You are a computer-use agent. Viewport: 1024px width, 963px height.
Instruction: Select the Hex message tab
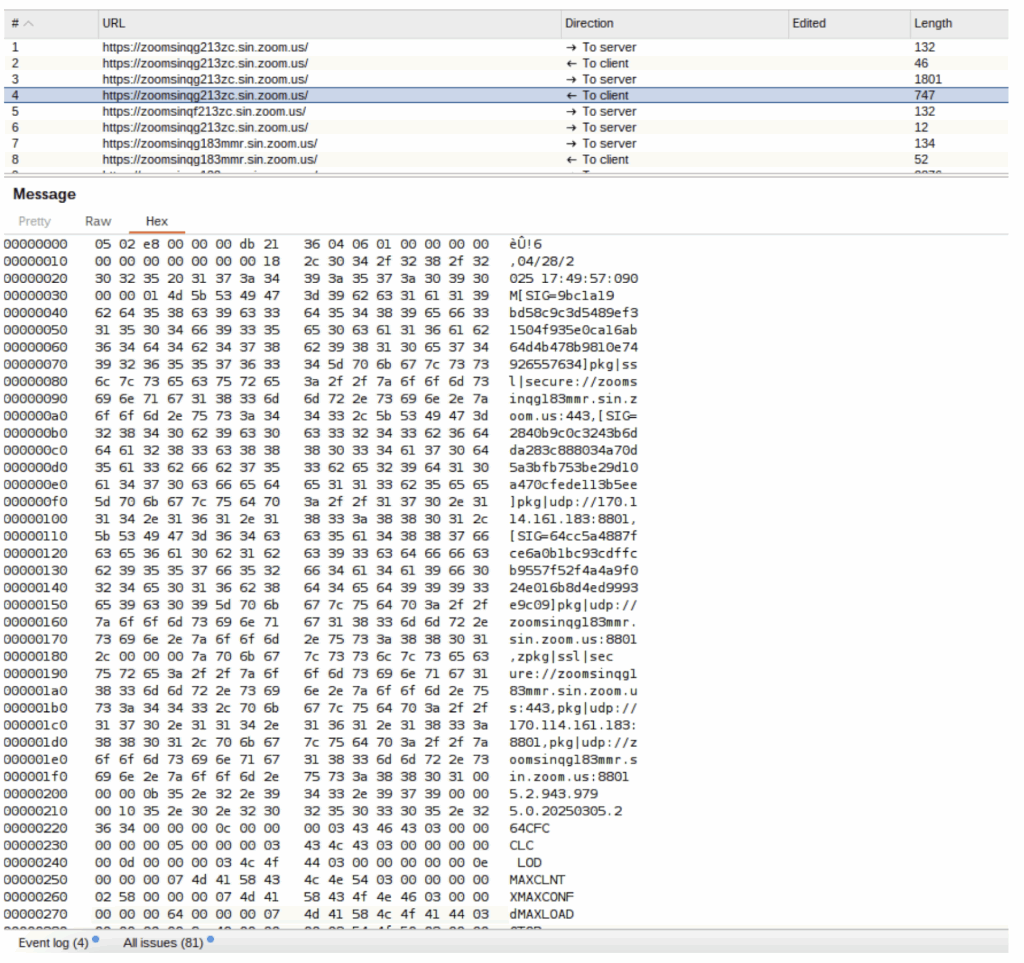pos(157,221)
